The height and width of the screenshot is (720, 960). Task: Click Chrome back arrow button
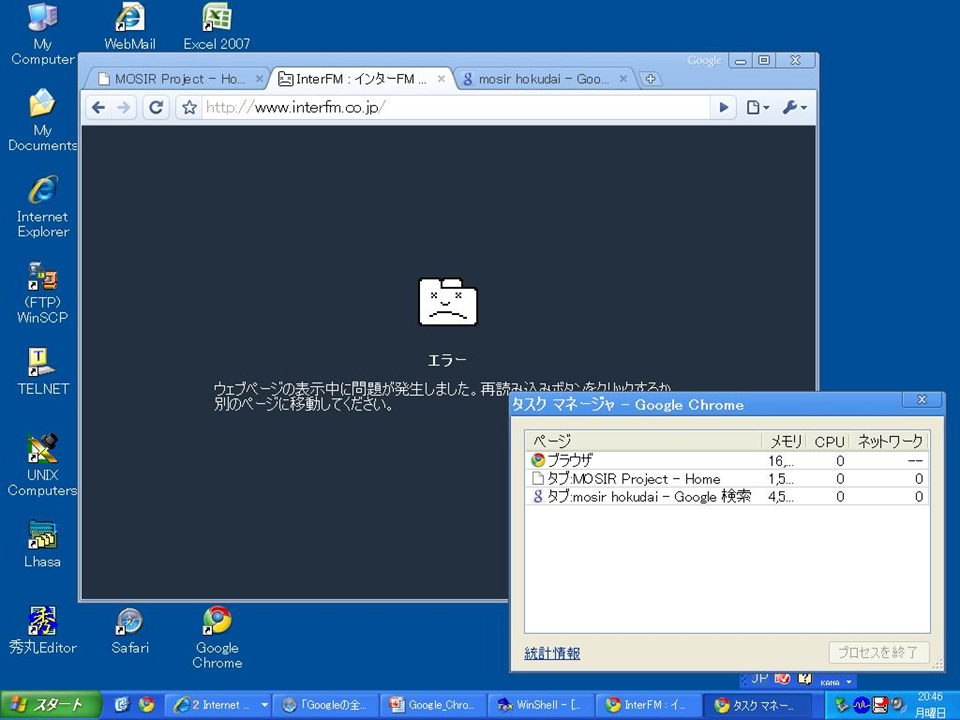pos(98,108)
